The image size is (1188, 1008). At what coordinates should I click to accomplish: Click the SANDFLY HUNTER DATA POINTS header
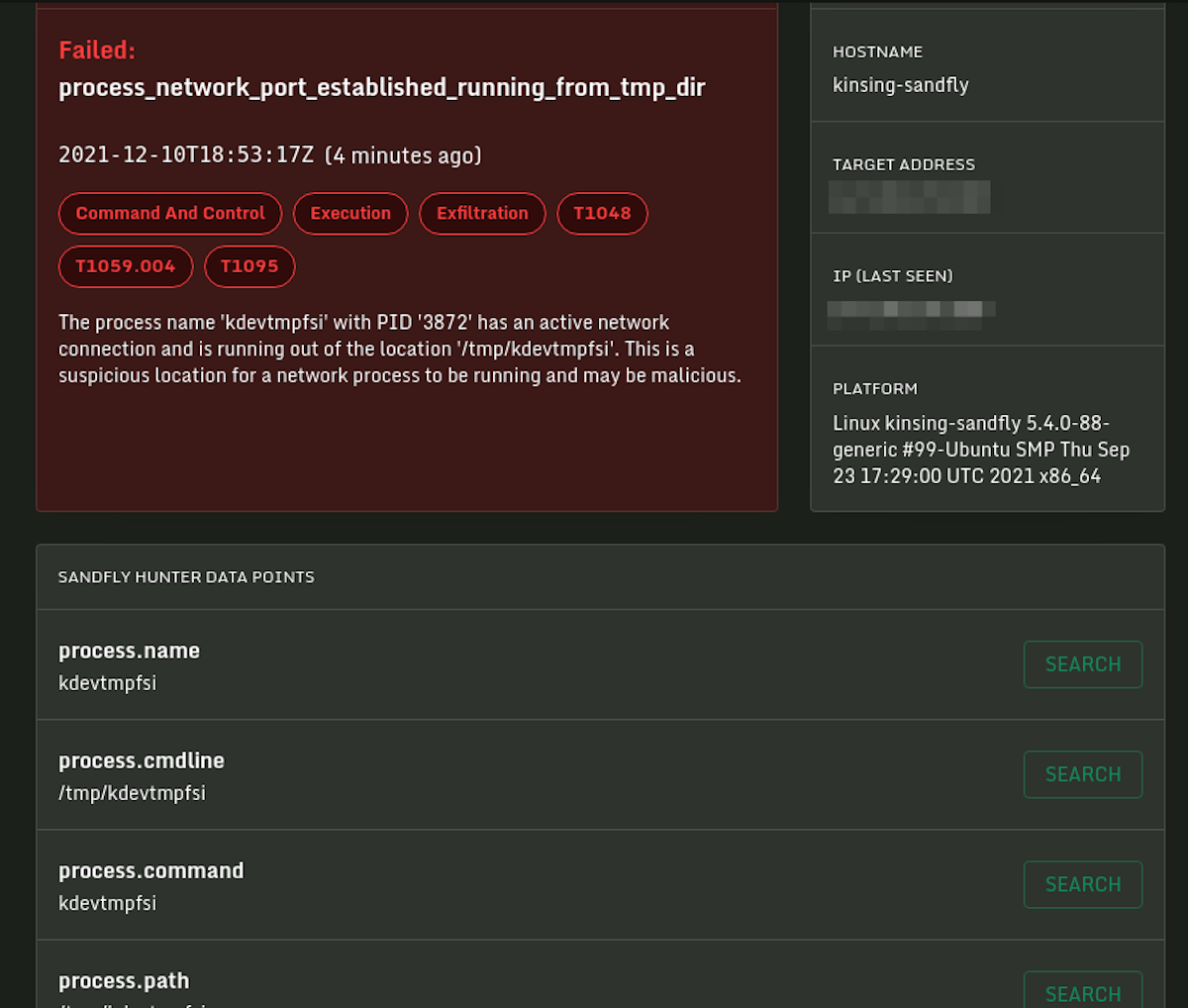tap(186, 576)
